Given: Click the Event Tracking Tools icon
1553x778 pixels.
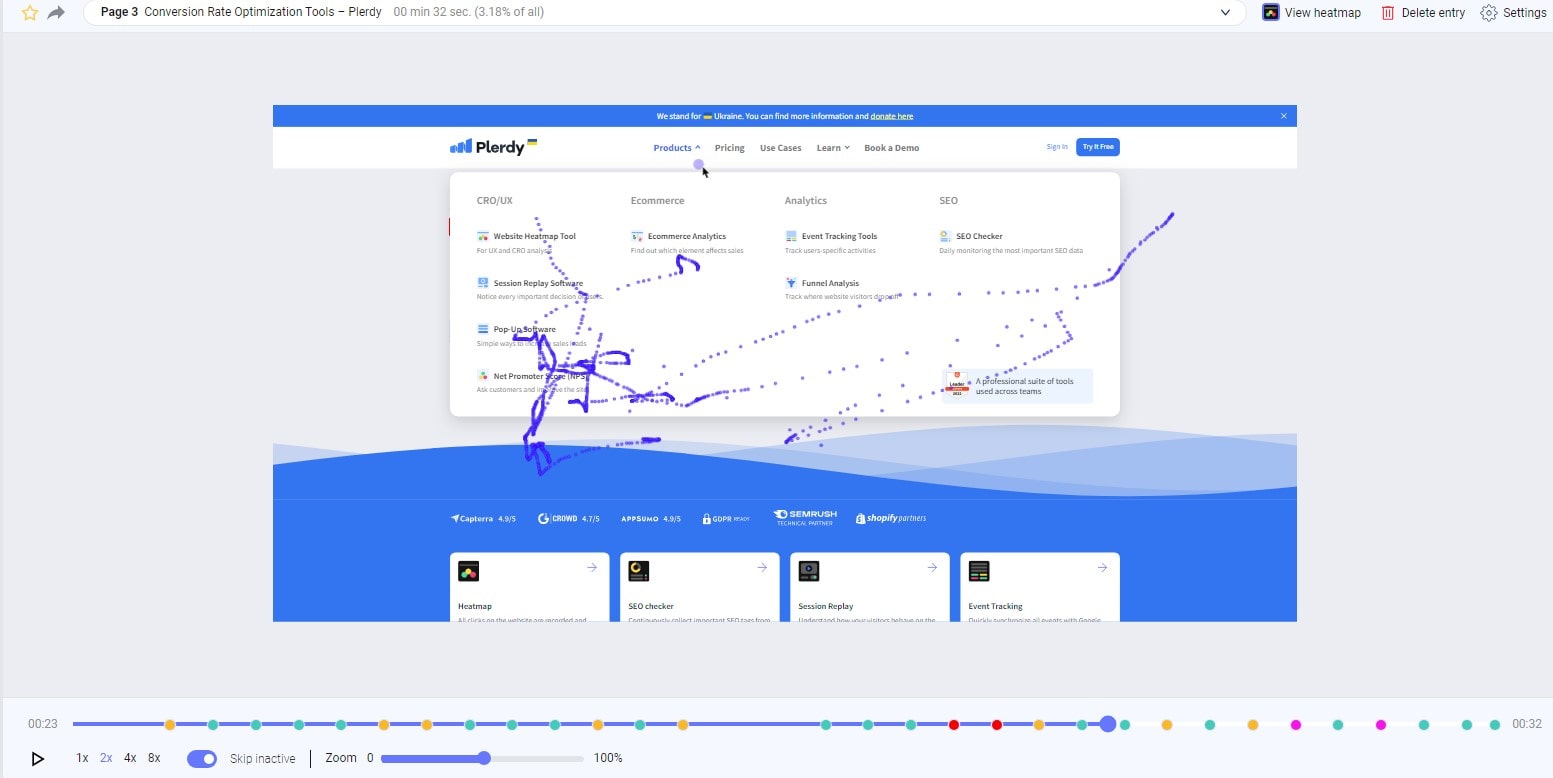Looking at the screenshot, I should pos(791,237).
